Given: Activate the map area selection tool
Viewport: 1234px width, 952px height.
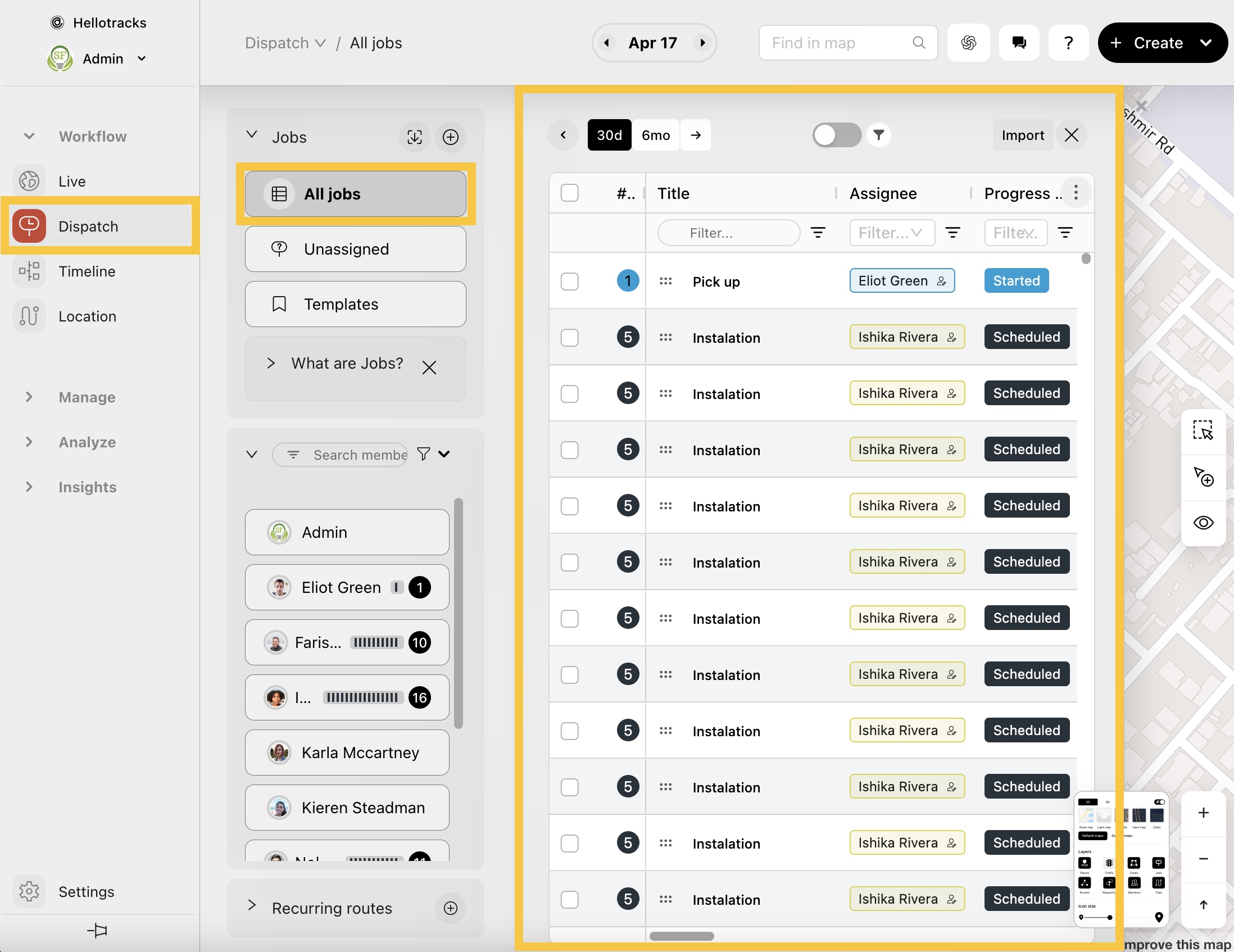Looking at the screenshot, I should [1203, 430].
